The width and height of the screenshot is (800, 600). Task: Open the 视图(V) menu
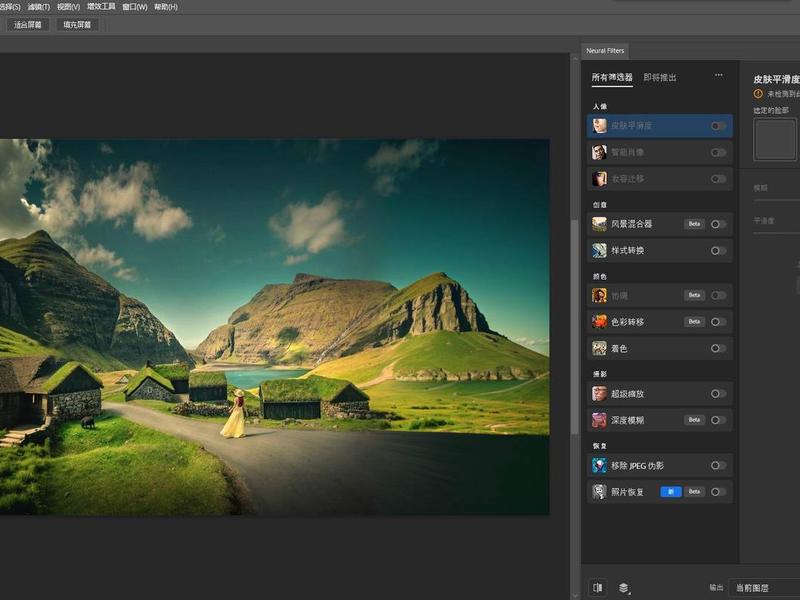[x=68, y=7]
